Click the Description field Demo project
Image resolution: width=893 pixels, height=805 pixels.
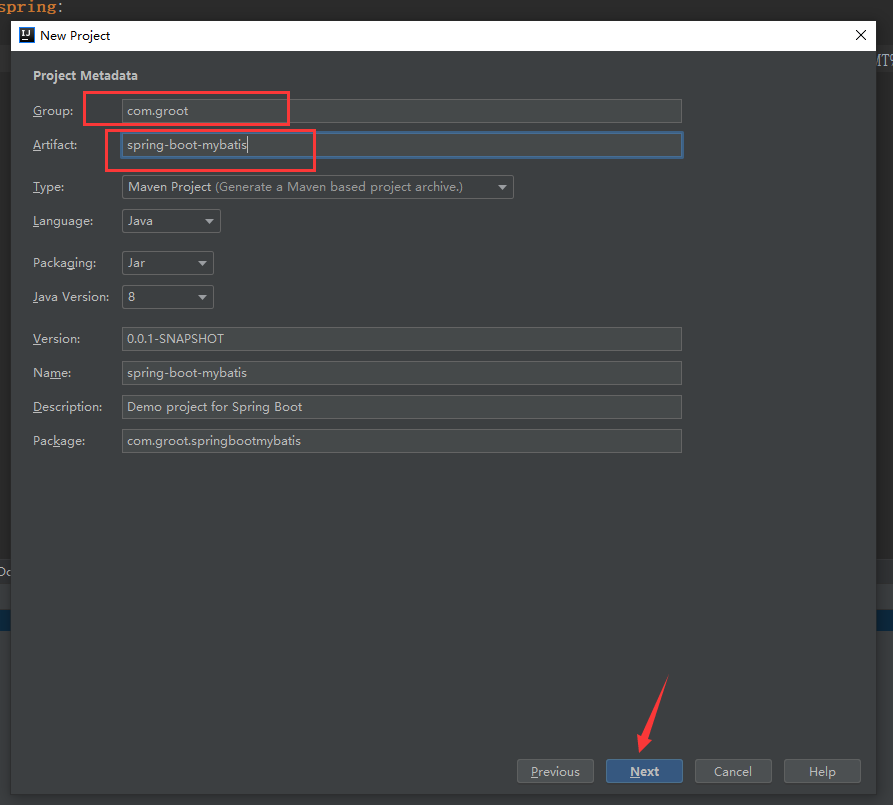click(x=402, y=407)
